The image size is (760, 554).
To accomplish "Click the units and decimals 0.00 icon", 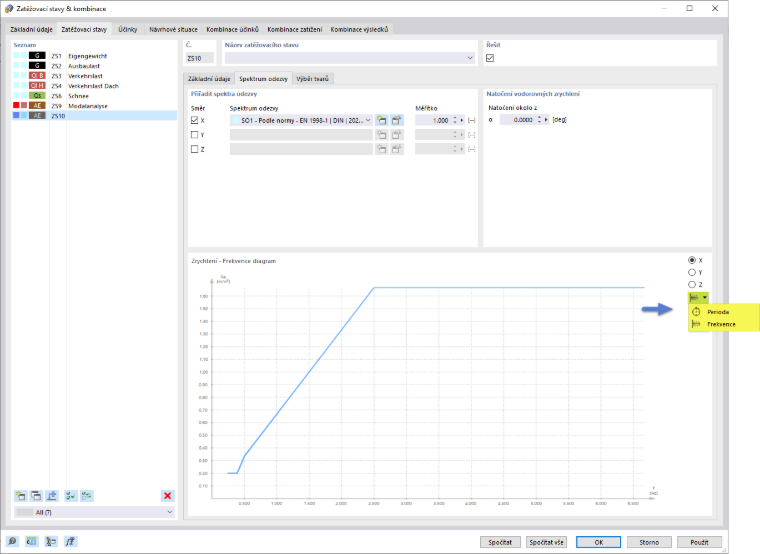I will point(32,541).
